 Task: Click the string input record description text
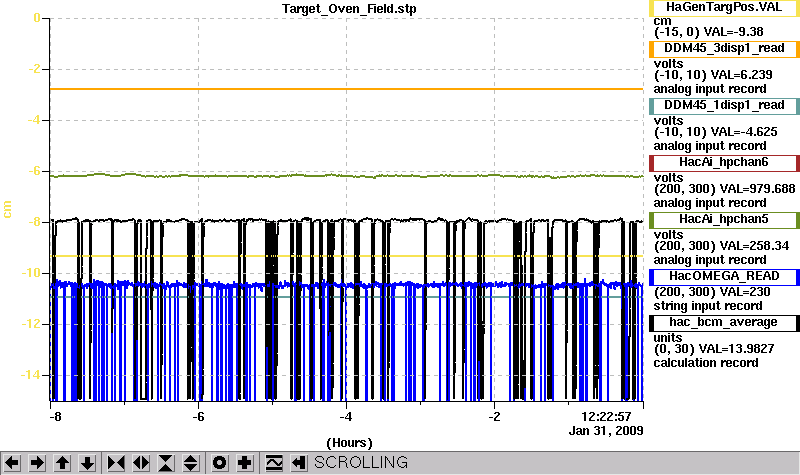(x=708, y=306)
